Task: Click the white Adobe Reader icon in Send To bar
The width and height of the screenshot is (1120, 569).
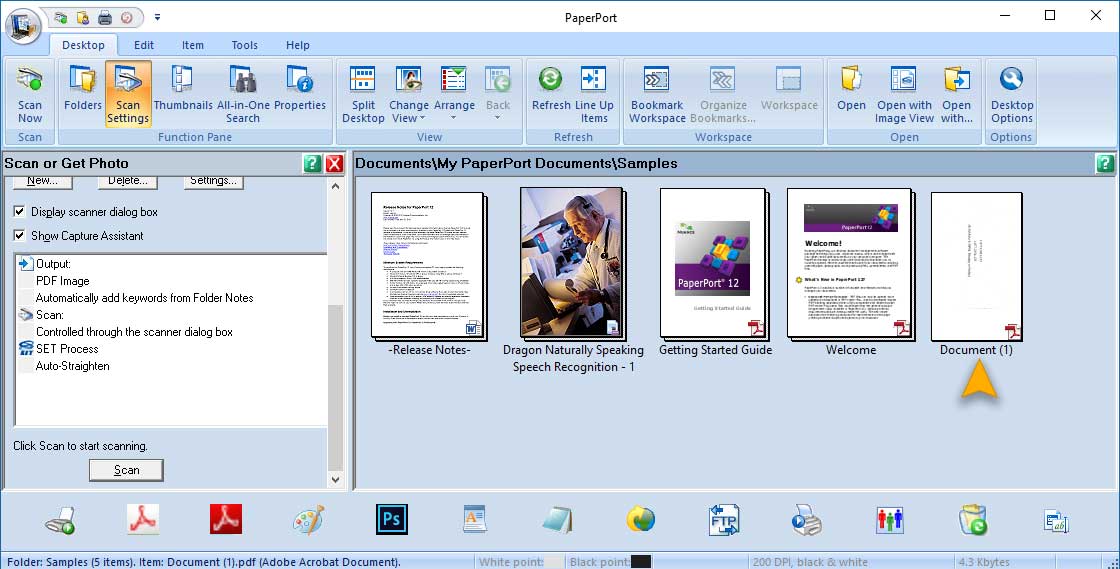Action: pyautogui.click(x=143, y=520)
